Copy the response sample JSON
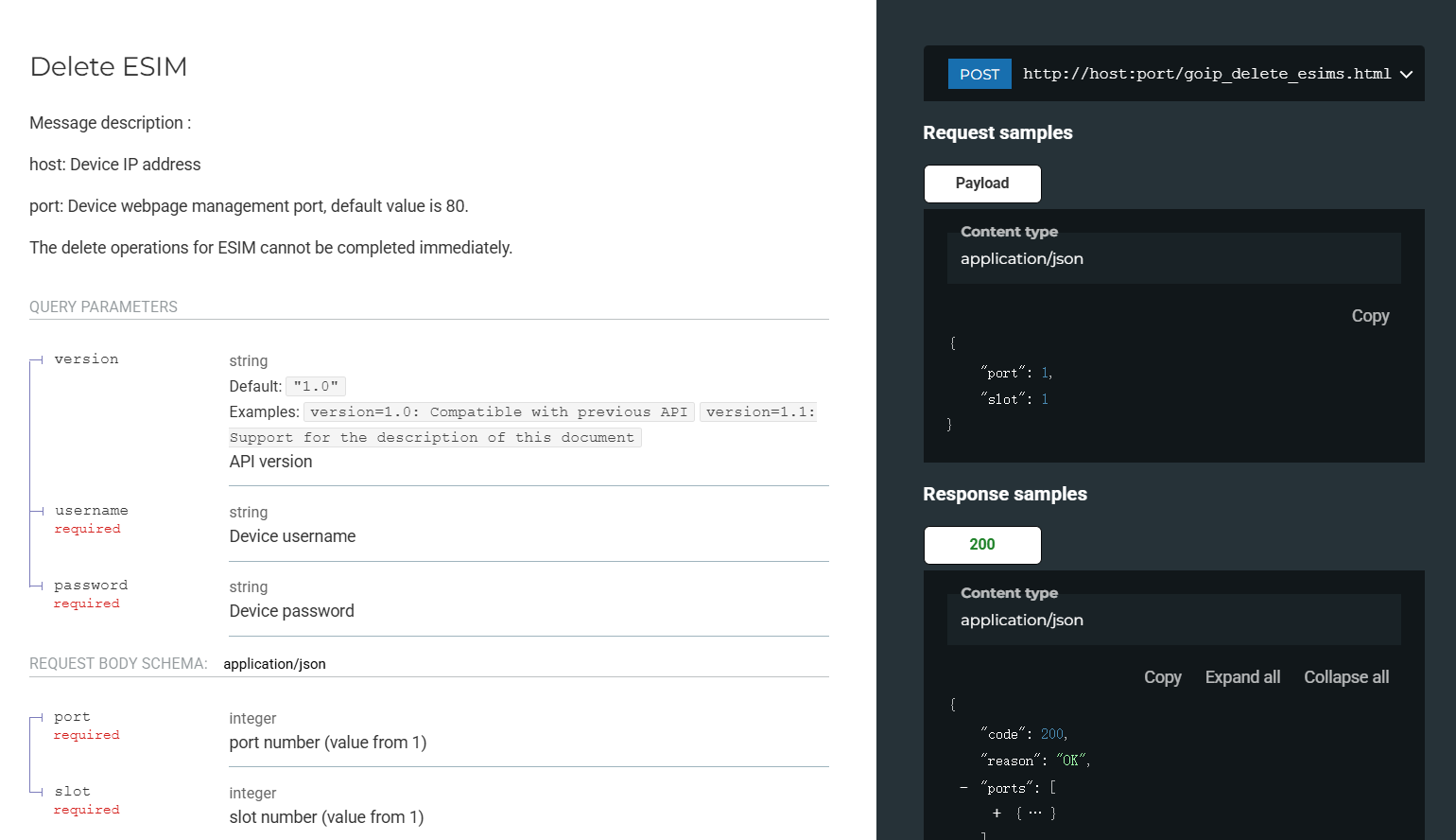This screenshot has height=840, width=1456. (1162, 677)
